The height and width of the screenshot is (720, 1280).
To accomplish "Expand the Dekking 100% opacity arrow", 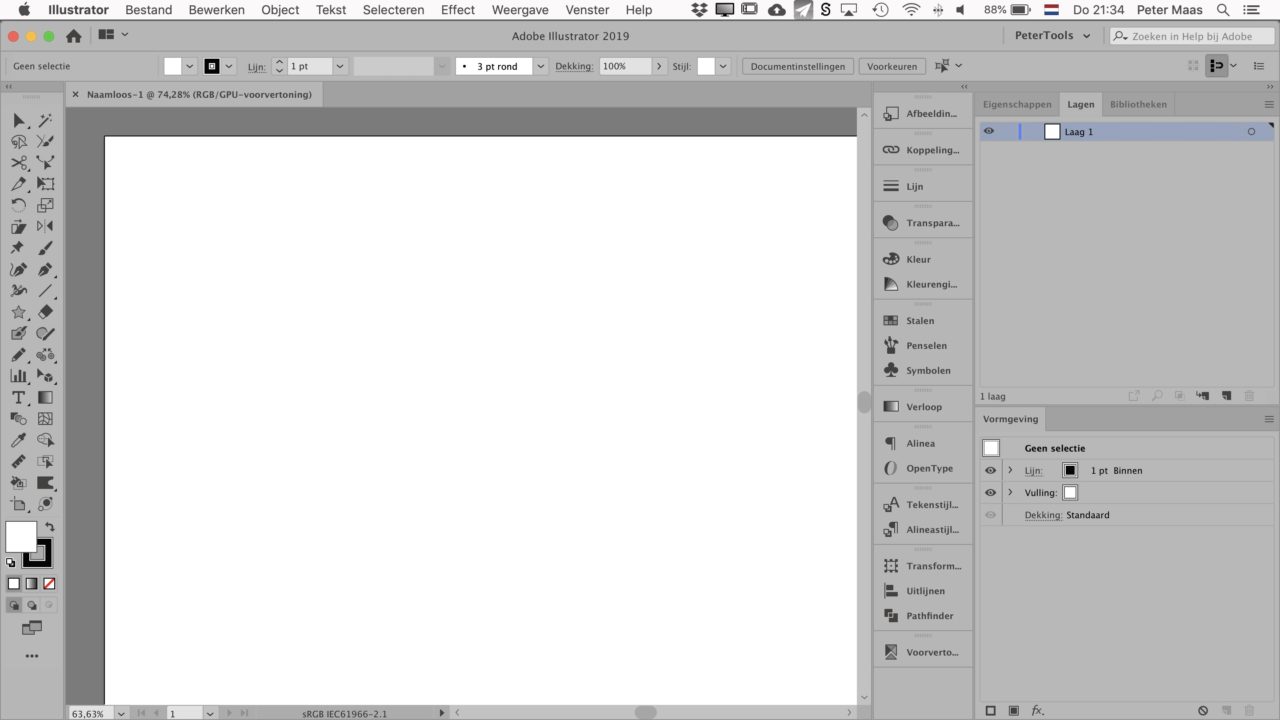I will click(658, 66).
